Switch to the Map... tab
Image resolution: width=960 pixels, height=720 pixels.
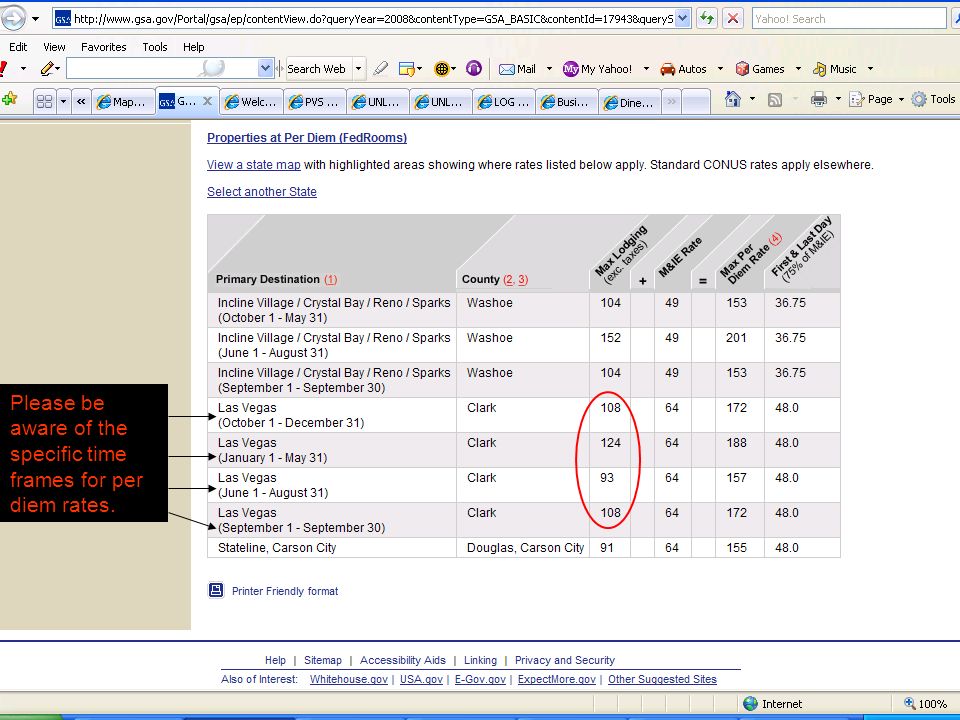tap(122, 102)
